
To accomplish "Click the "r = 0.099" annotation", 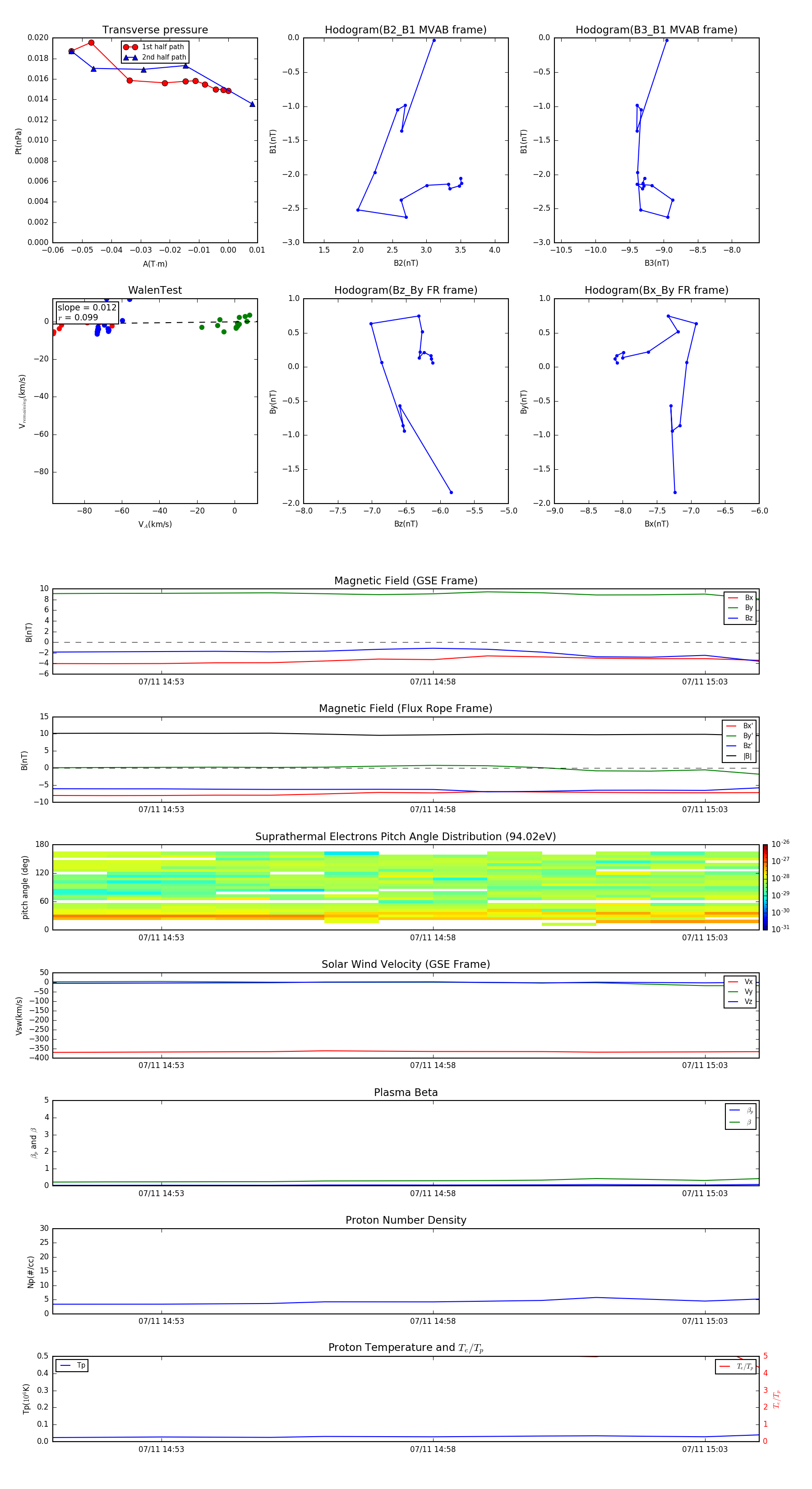I will click(x=78, y=317).
